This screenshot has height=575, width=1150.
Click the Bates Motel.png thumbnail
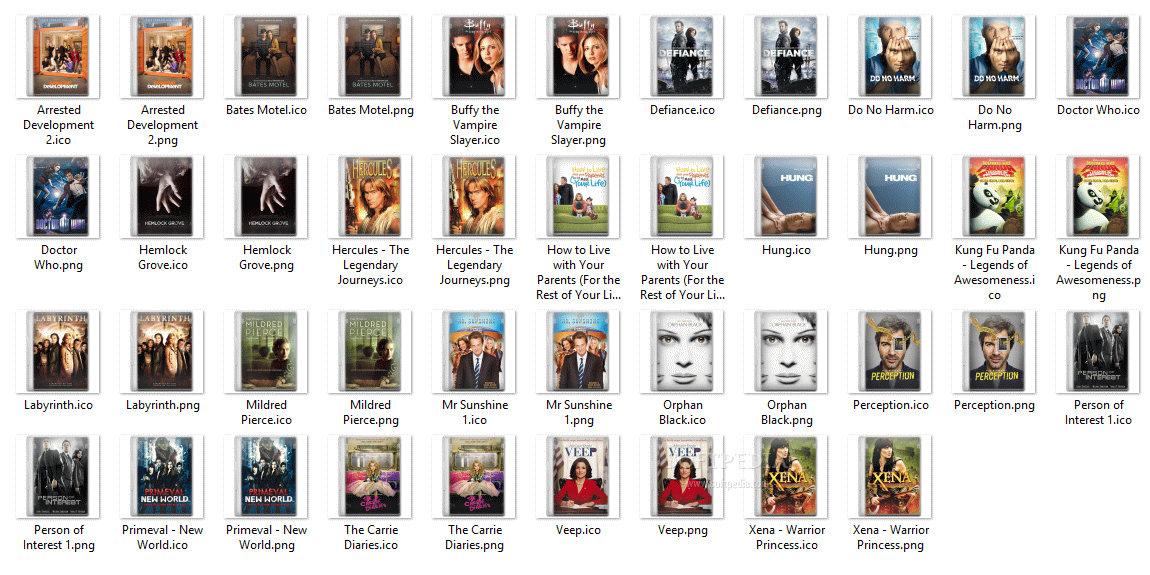click(370, 56)
